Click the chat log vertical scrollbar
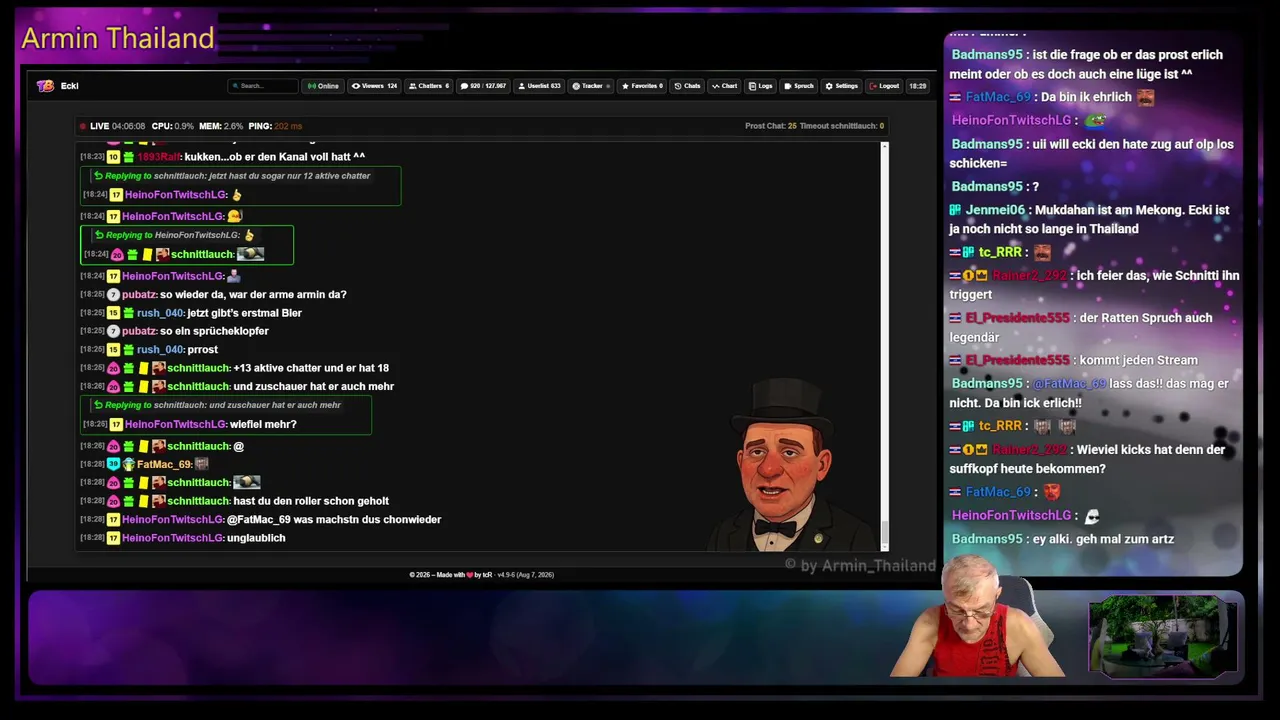Screen dimensions: 1280x720 pos(884,345)
